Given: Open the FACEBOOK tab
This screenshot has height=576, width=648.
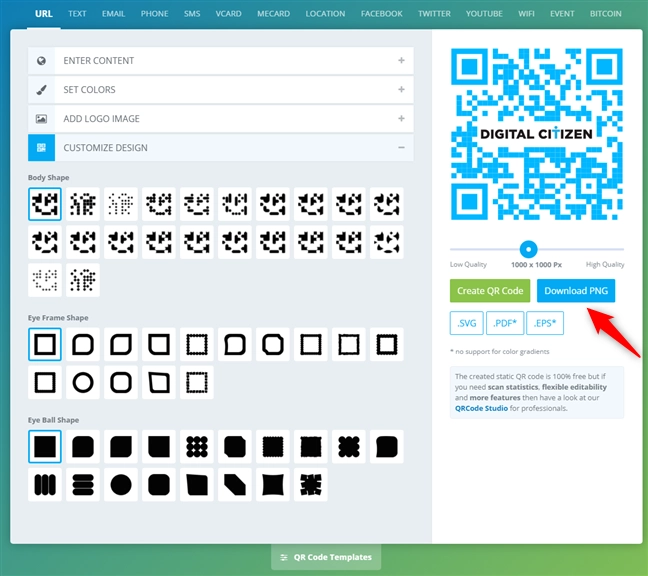Looking at the screenshot, I should tap(382, 14).
